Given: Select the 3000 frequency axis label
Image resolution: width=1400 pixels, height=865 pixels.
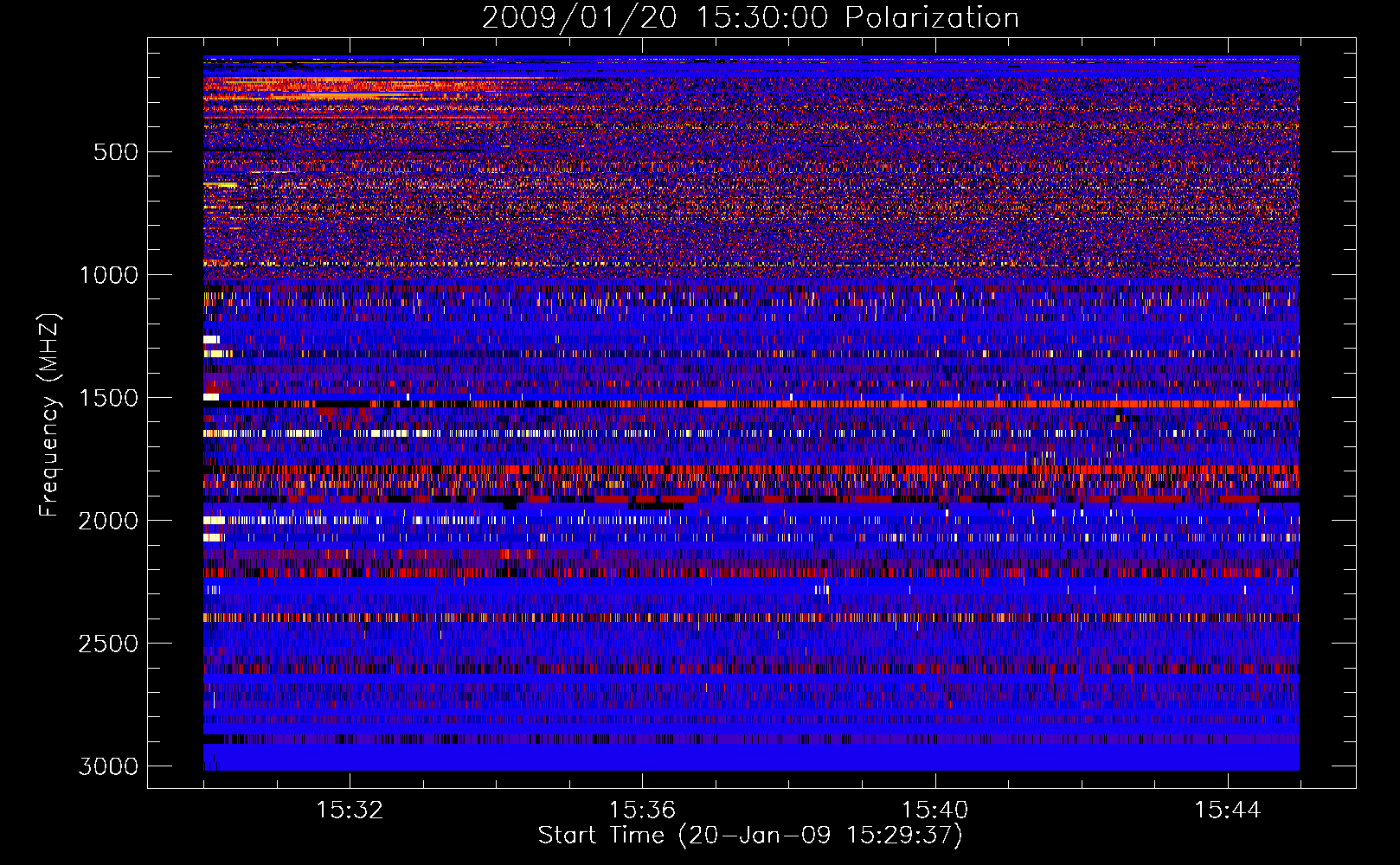Looking at the screenshot, I should point(108,766).
